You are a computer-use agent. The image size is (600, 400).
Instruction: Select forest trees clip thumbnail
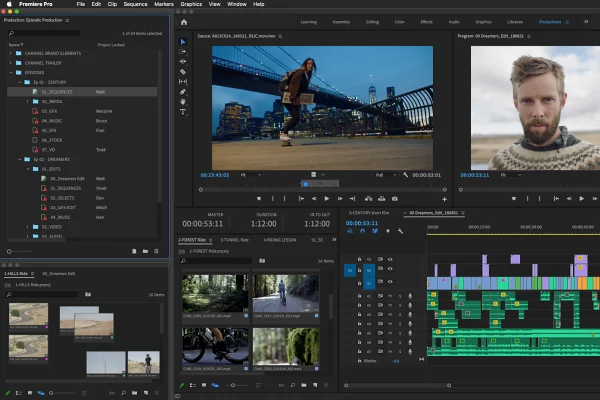pos(215,293)
